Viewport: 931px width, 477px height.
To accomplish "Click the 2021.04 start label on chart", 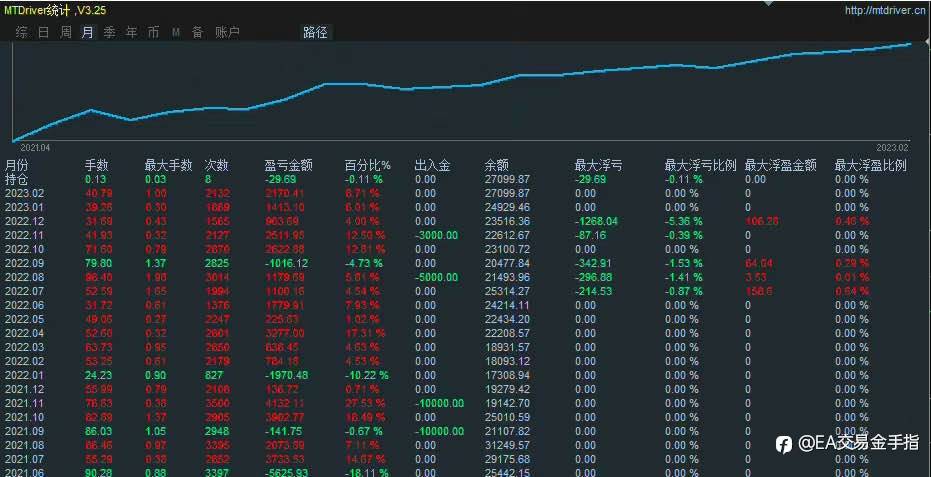I will [35, 147].
